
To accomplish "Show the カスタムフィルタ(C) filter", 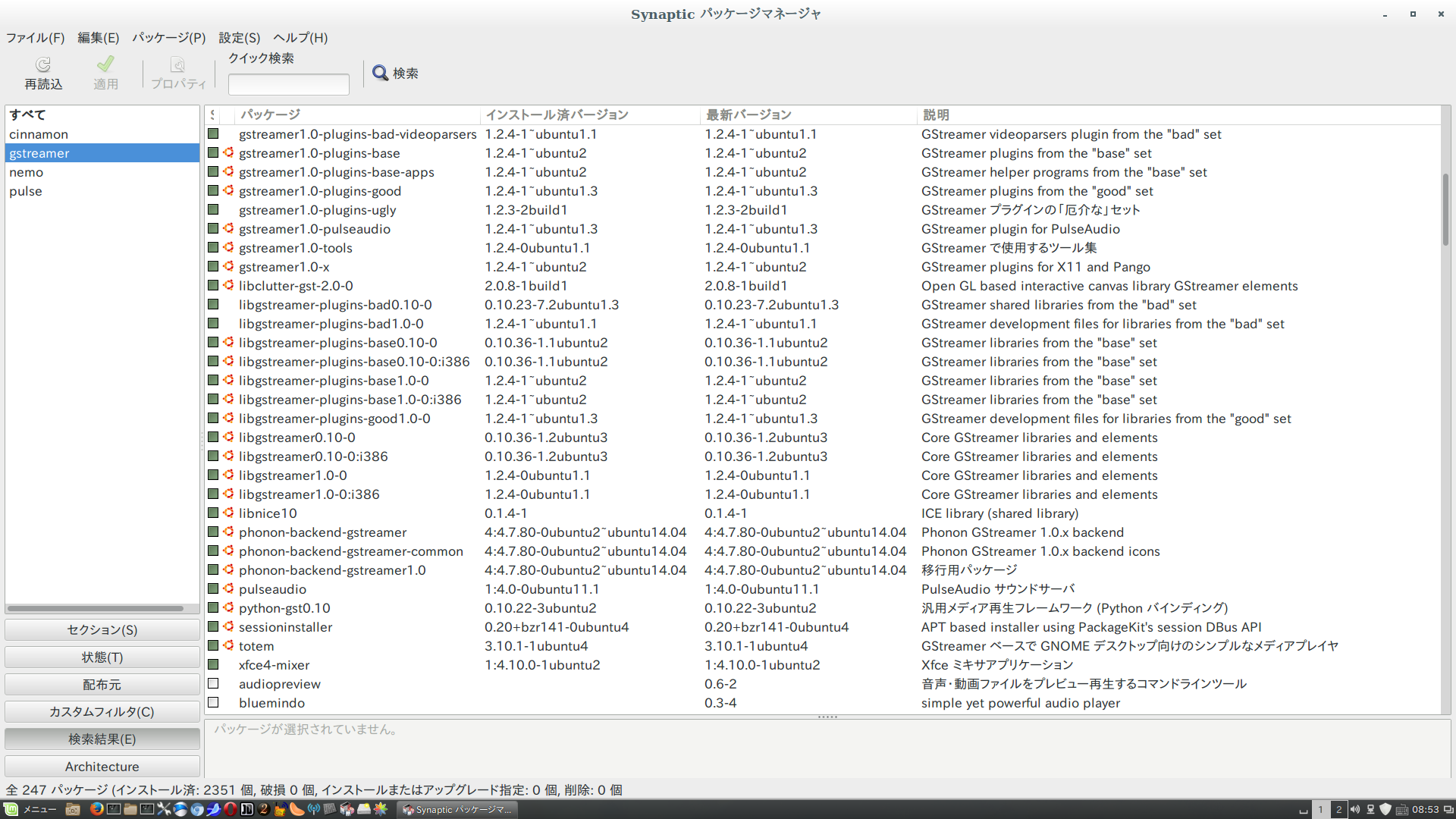I will coord(102,711).
